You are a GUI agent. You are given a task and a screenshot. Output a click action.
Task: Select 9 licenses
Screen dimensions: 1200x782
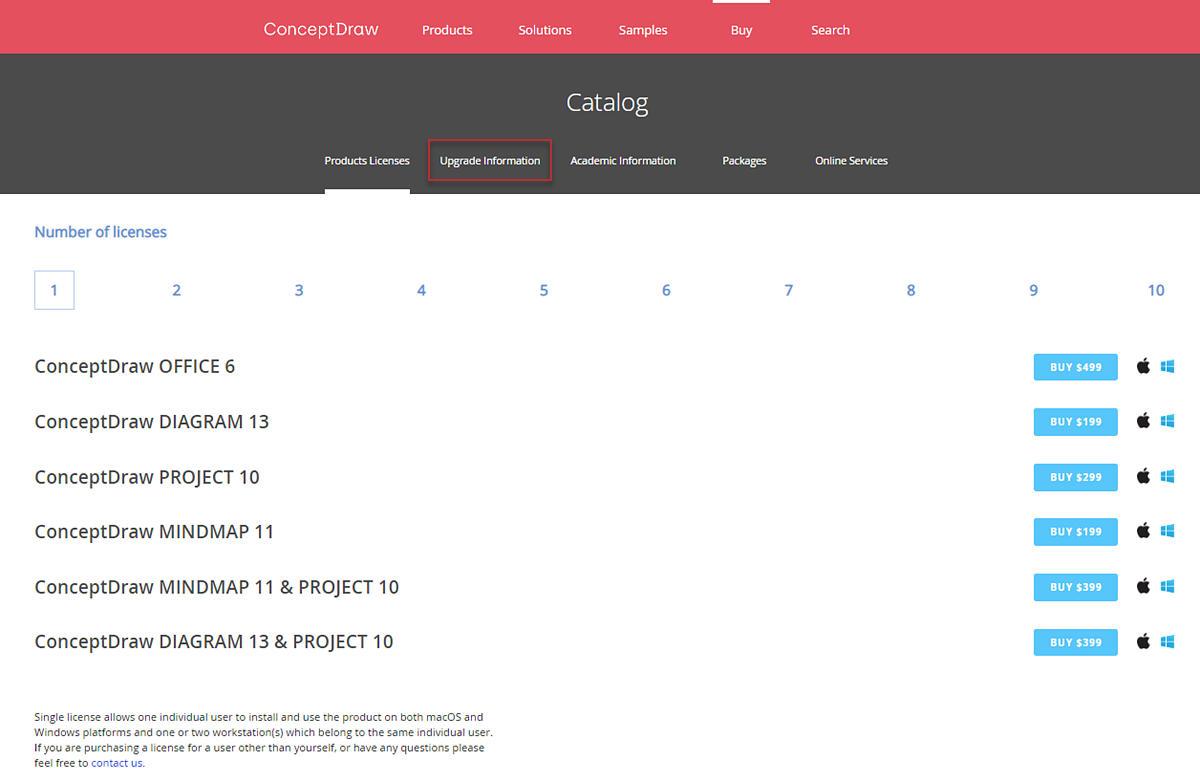tap(1034, 290)
